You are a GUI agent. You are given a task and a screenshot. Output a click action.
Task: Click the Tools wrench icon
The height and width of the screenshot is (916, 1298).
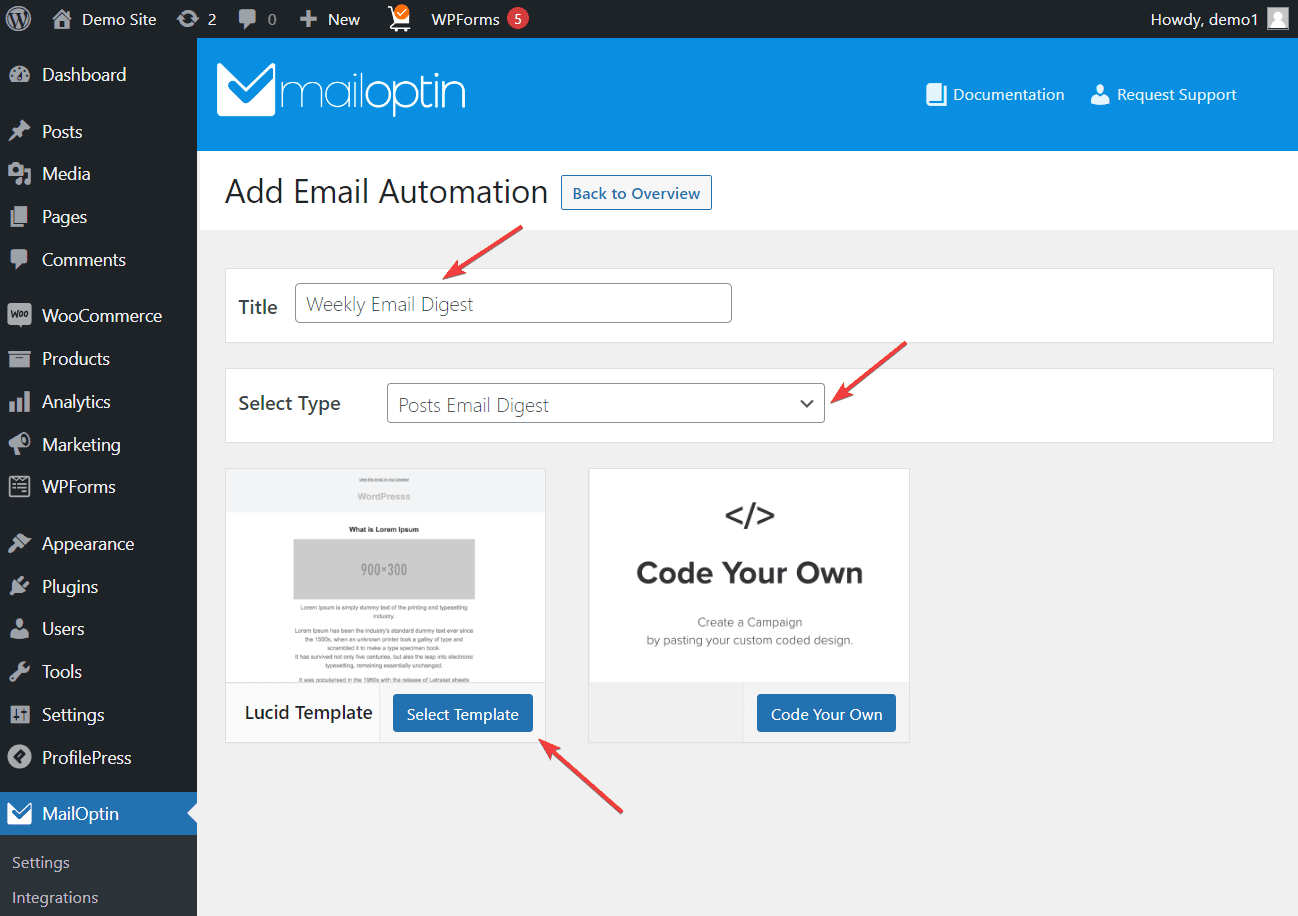tap(19, 672)
